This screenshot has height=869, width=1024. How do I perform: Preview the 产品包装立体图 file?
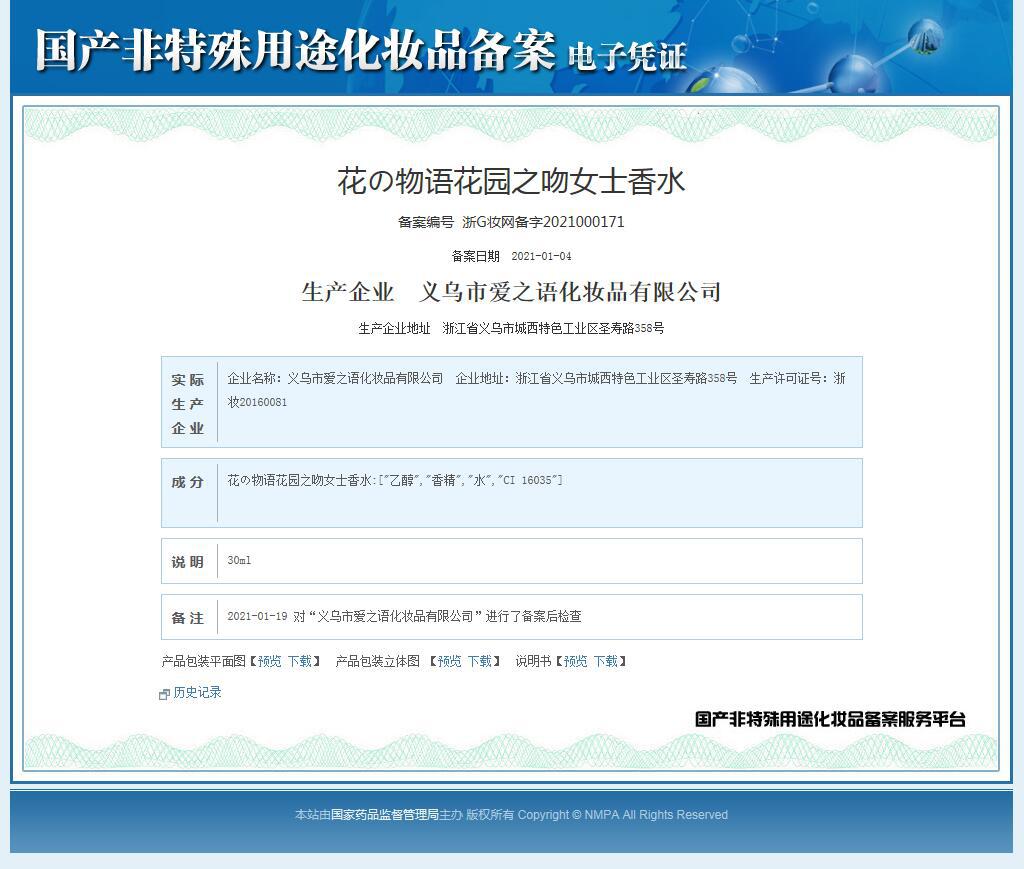point(449,661)
